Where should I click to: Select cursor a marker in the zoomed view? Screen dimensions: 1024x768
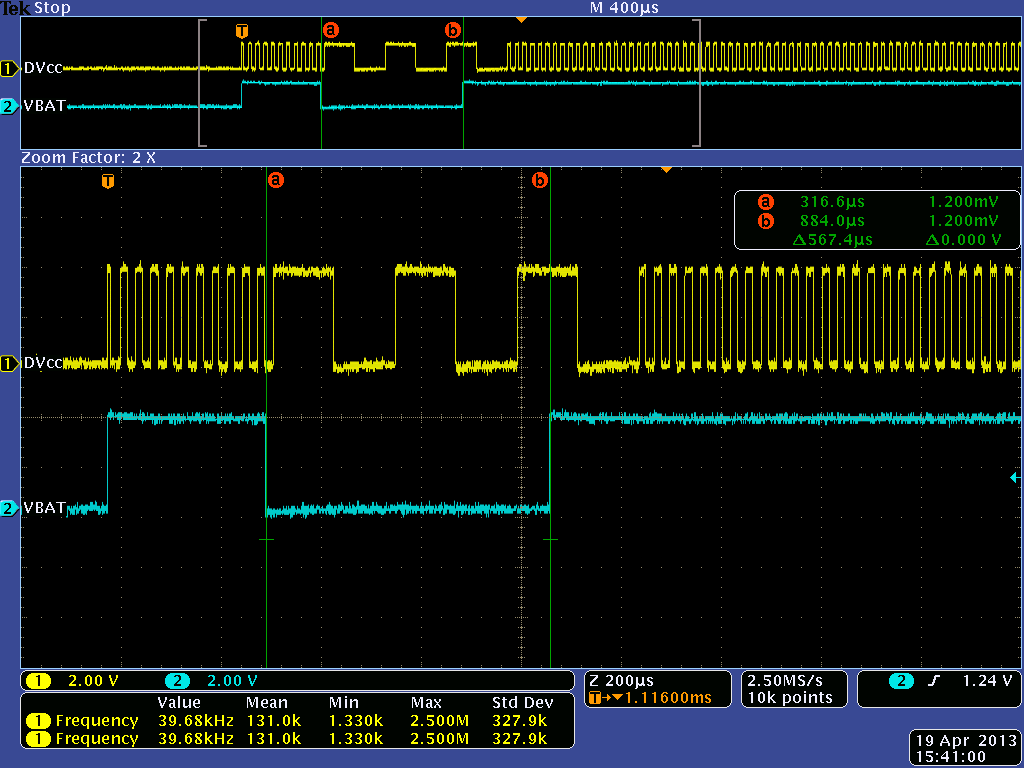click(x=276, y=180)
